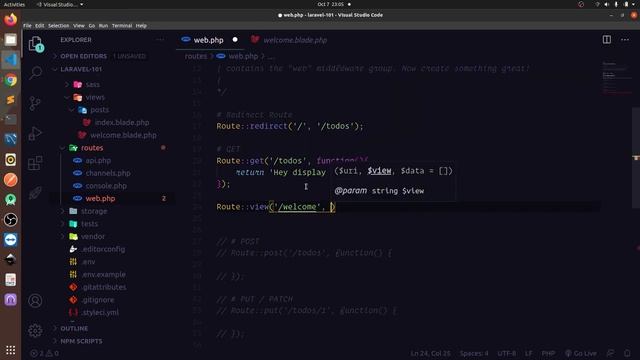This screenshot has height=360, width=640.
Task: Open the .styleci.yml file
Action: point(100,312)
